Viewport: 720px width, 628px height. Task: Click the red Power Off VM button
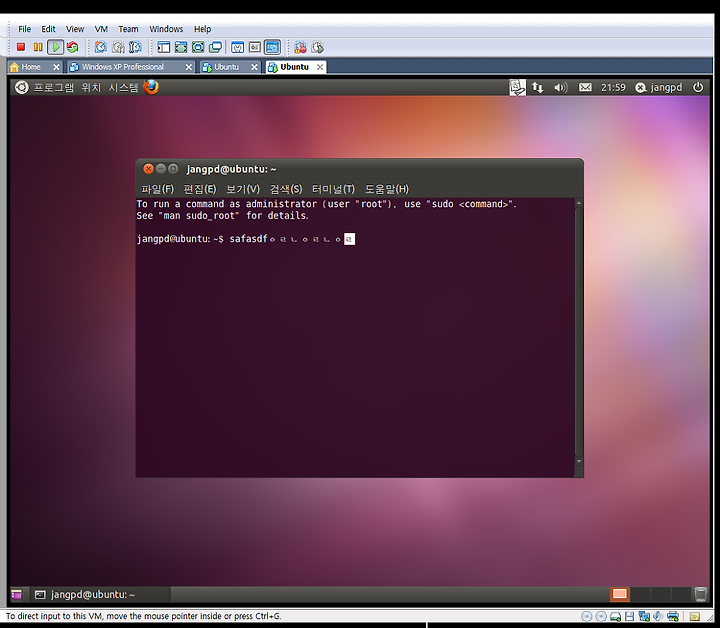pos(21,47)
